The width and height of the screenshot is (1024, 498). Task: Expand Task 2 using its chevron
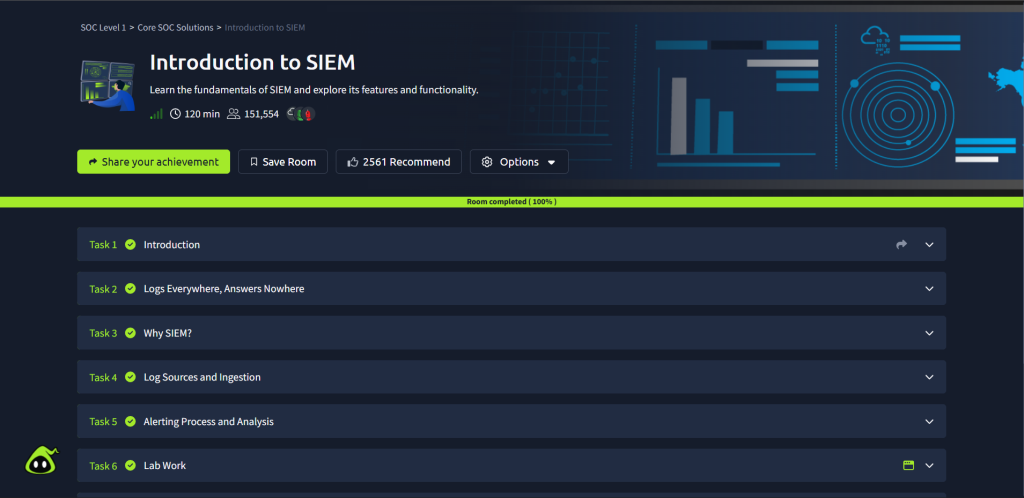click(x=929, y=289)
